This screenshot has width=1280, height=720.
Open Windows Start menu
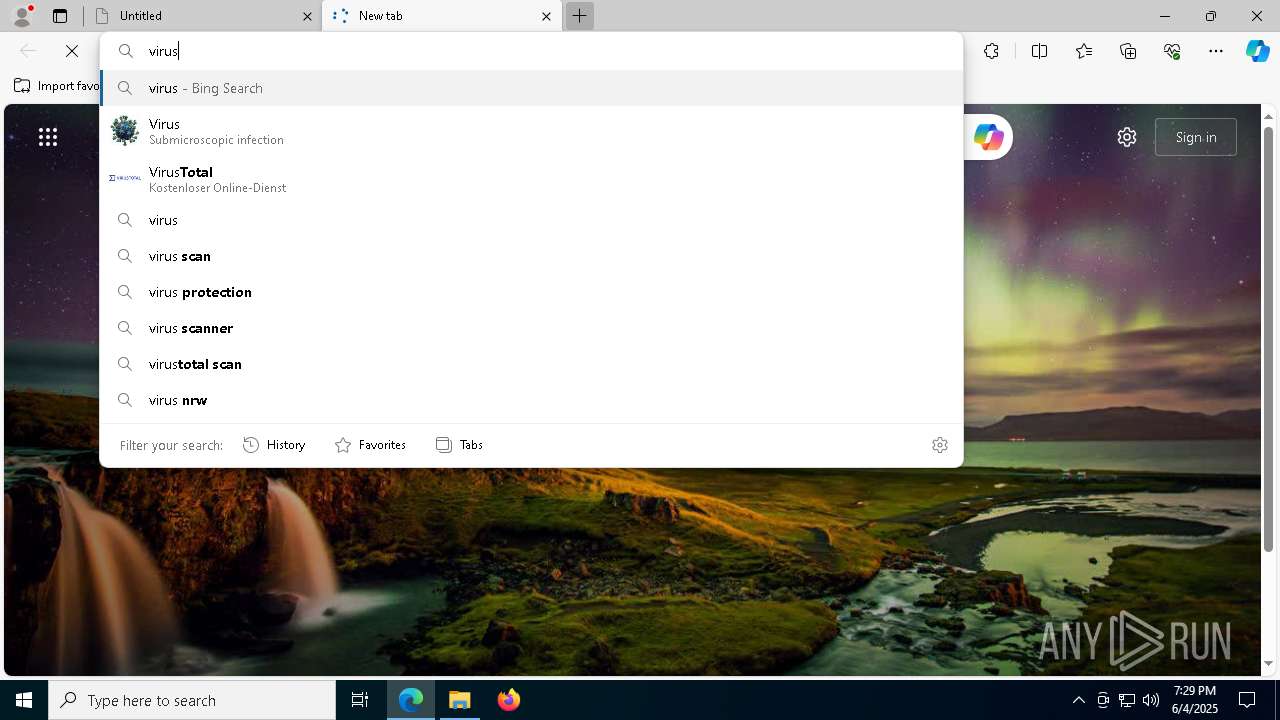(24, 700)
